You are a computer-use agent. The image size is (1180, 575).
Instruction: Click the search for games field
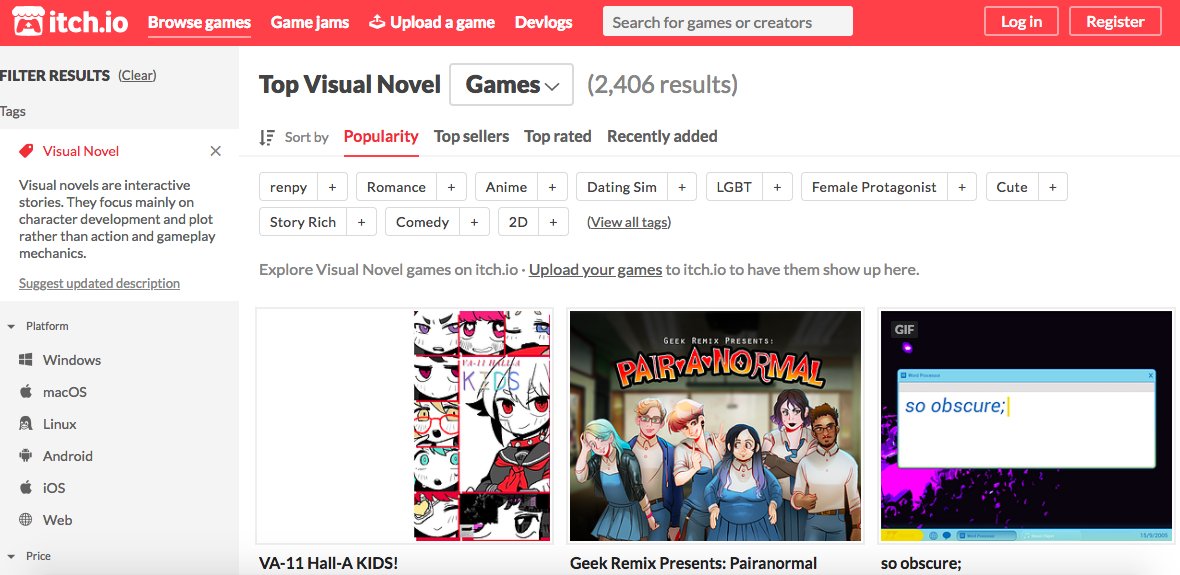pos(728,22)
